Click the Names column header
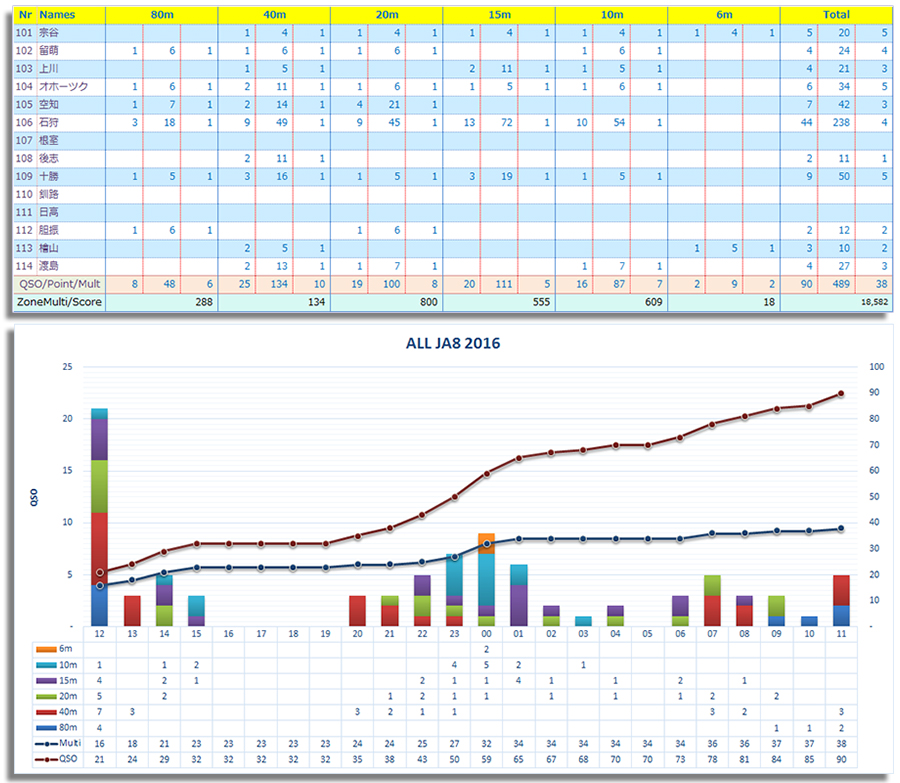The image size is (900, 783). point(57,15)
